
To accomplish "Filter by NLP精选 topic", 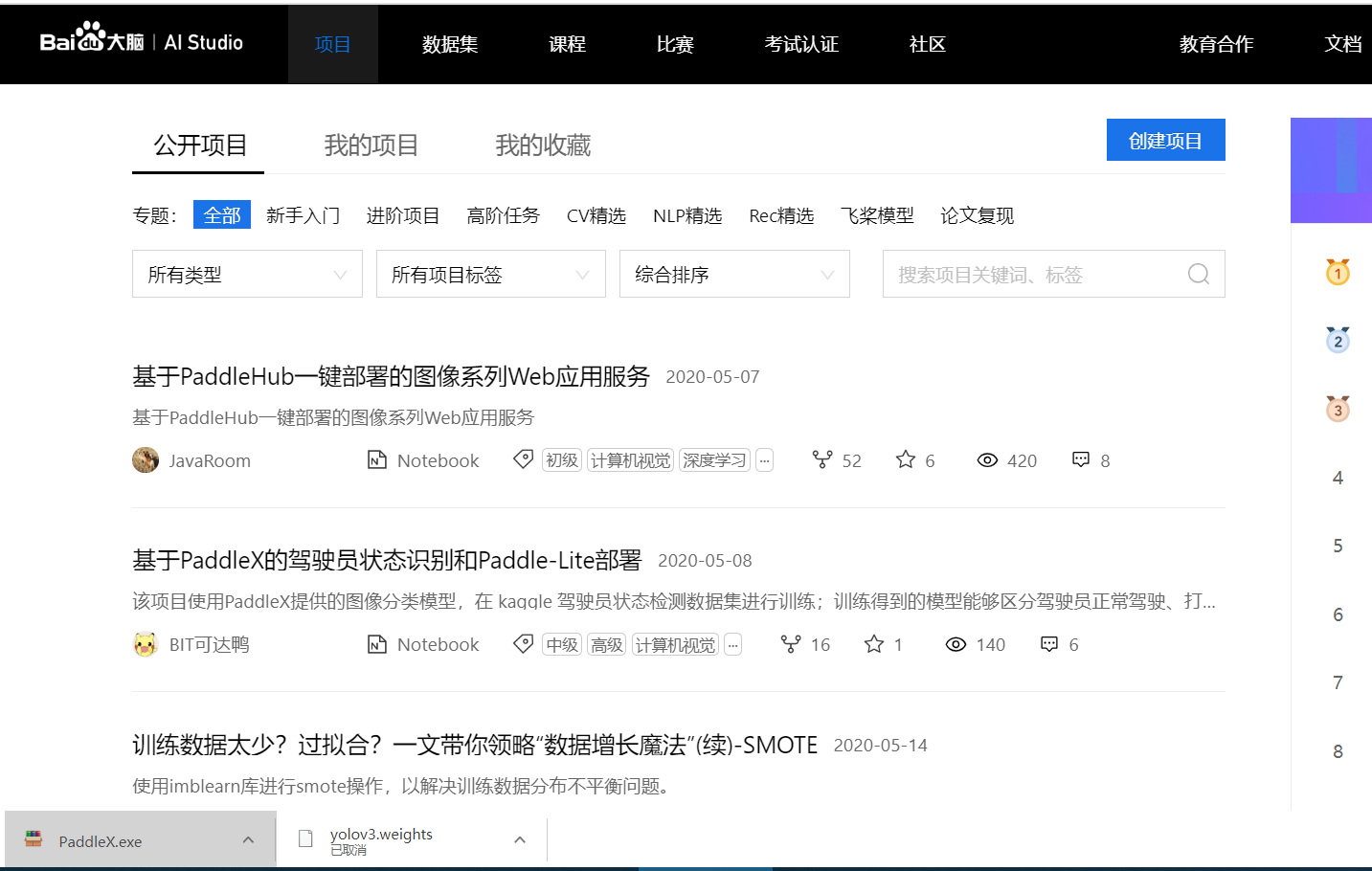I will pyautogui.click(x=687, y=215).
